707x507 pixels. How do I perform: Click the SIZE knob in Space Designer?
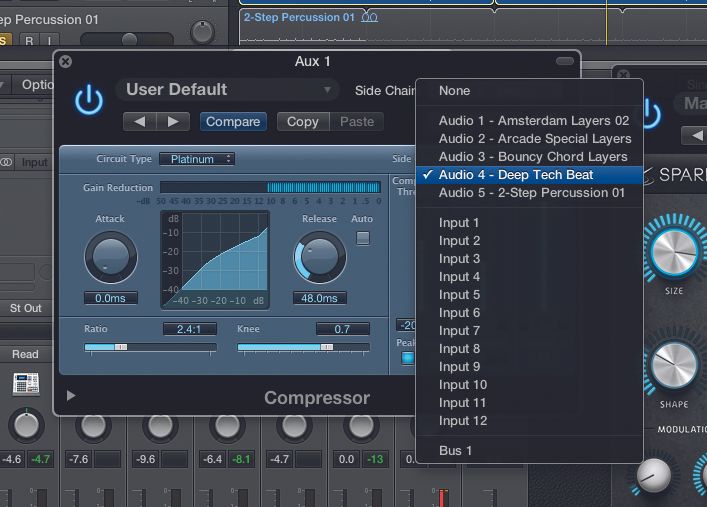pos(675,252)
